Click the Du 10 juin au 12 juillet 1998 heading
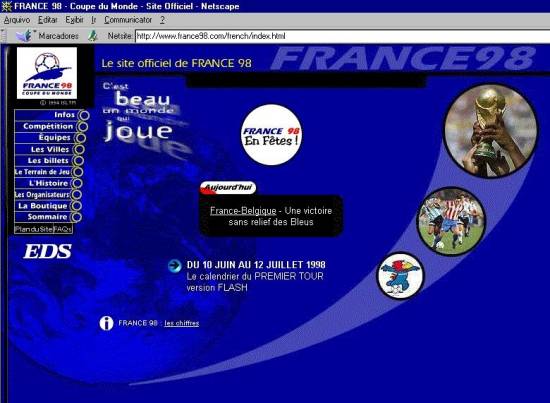 click(x=256, y=265)
